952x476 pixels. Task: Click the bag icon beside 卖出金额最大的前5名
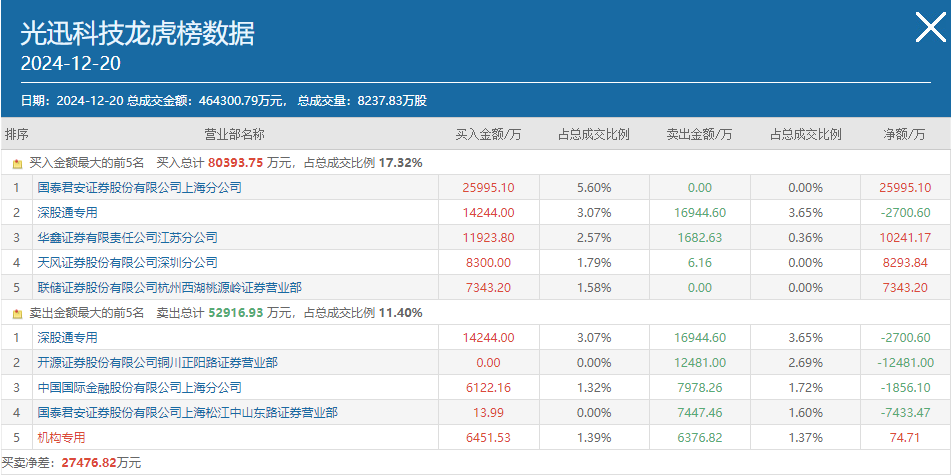[18, 314]
